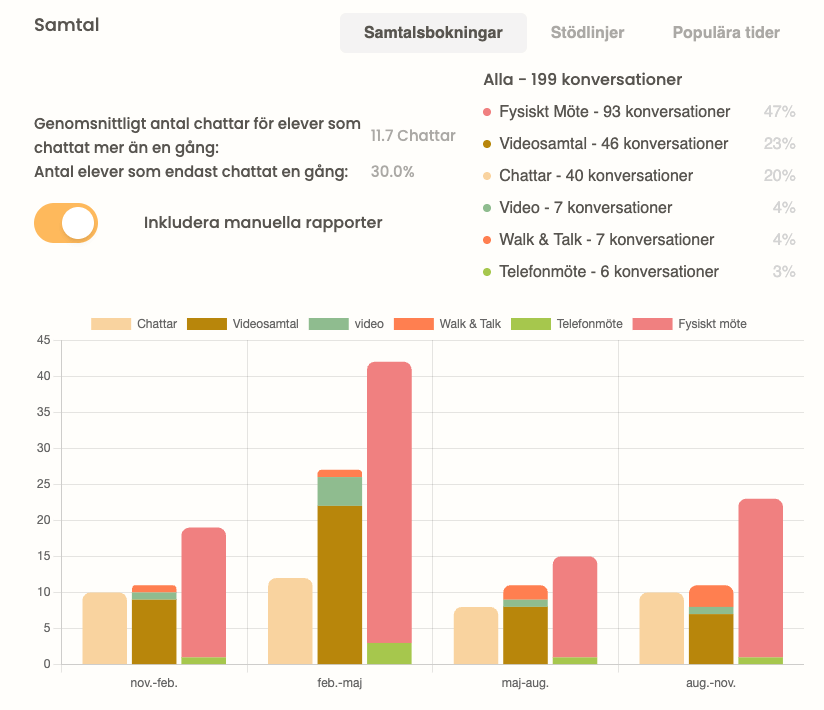The height and width of the screenshot is (710, 824).
Task: Click the tallest pink bar in feb.-maj
Action: click(389, 500)
